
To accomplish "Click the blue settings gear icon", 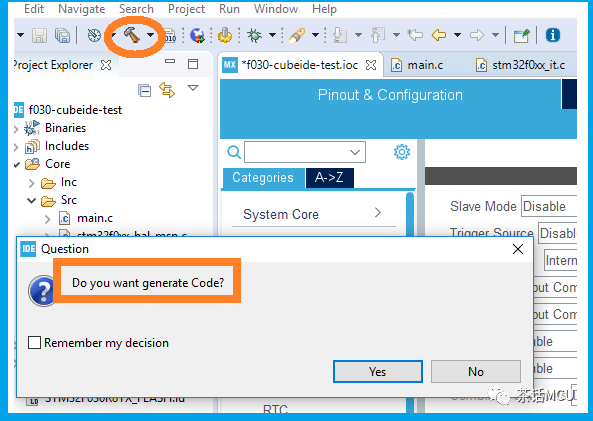I will point(402,152).
